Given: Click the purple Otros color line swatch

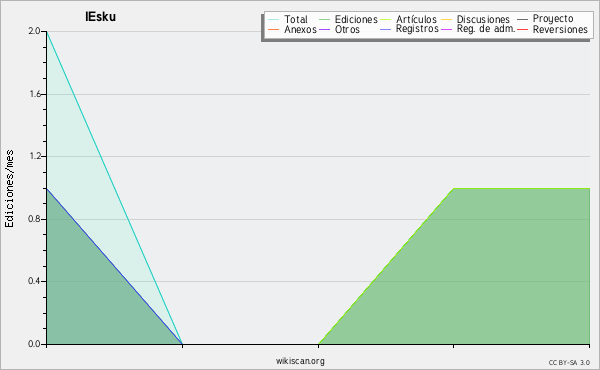Looking at the screenshot, I should [324, 29].
